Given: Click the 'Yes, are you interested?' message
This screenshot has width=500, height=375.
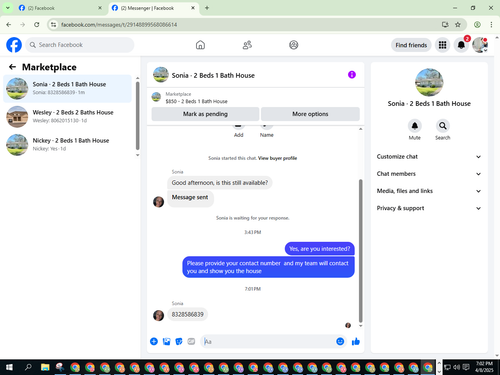Looking at the screenshot, I should coord(319,249).
